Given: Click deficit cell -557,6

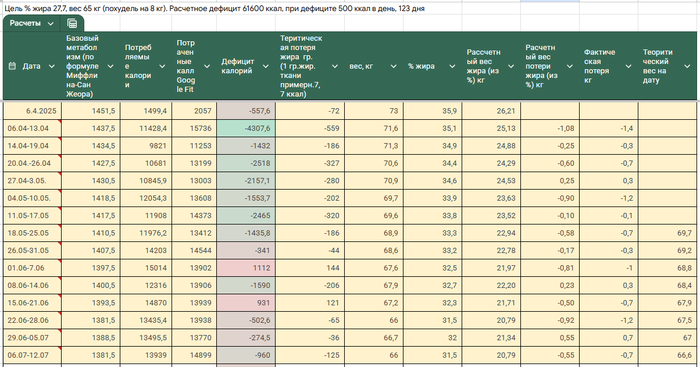Looking at the screenshot, I should coord(246,111).
